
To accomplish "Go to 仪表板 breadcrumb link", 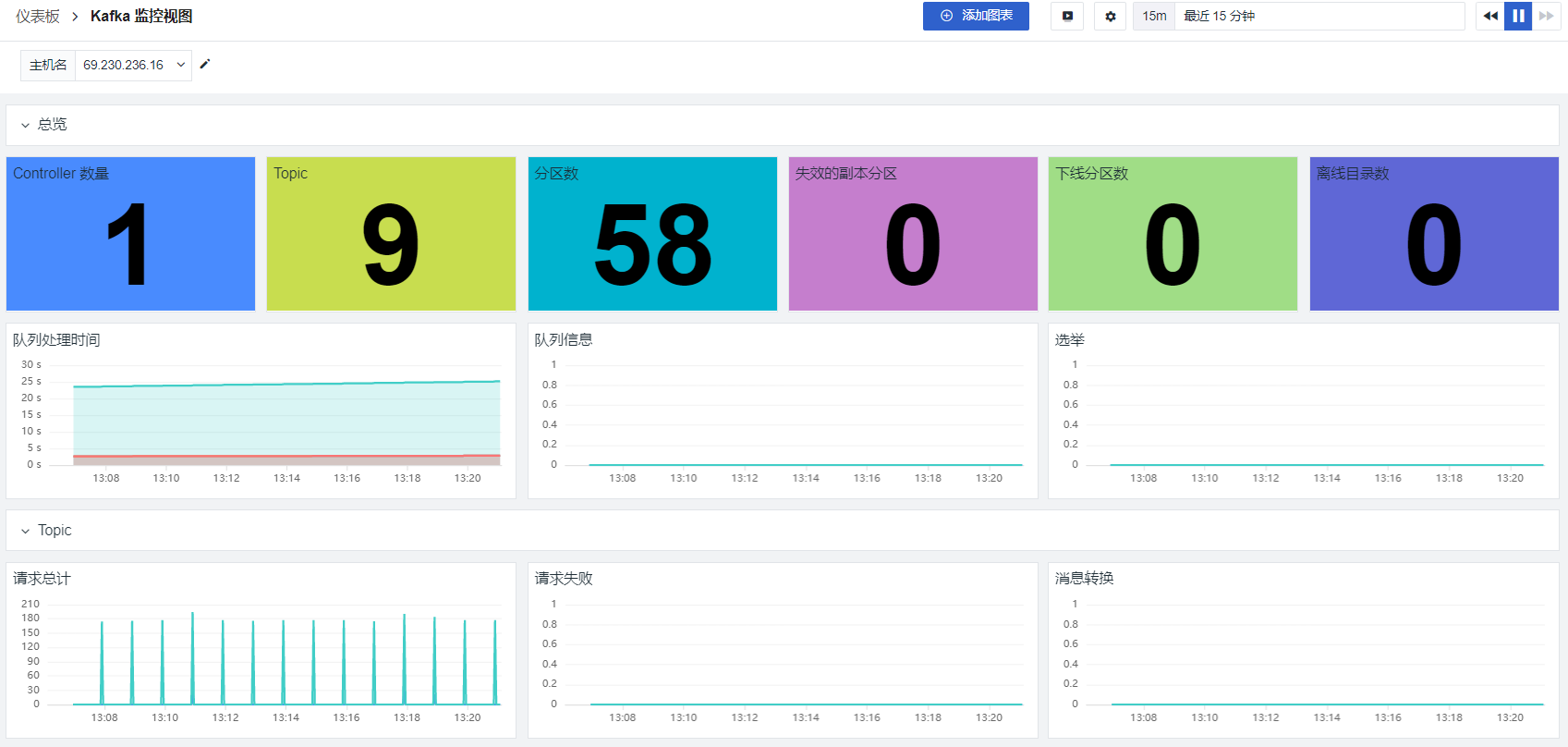I will coord(38,16).
